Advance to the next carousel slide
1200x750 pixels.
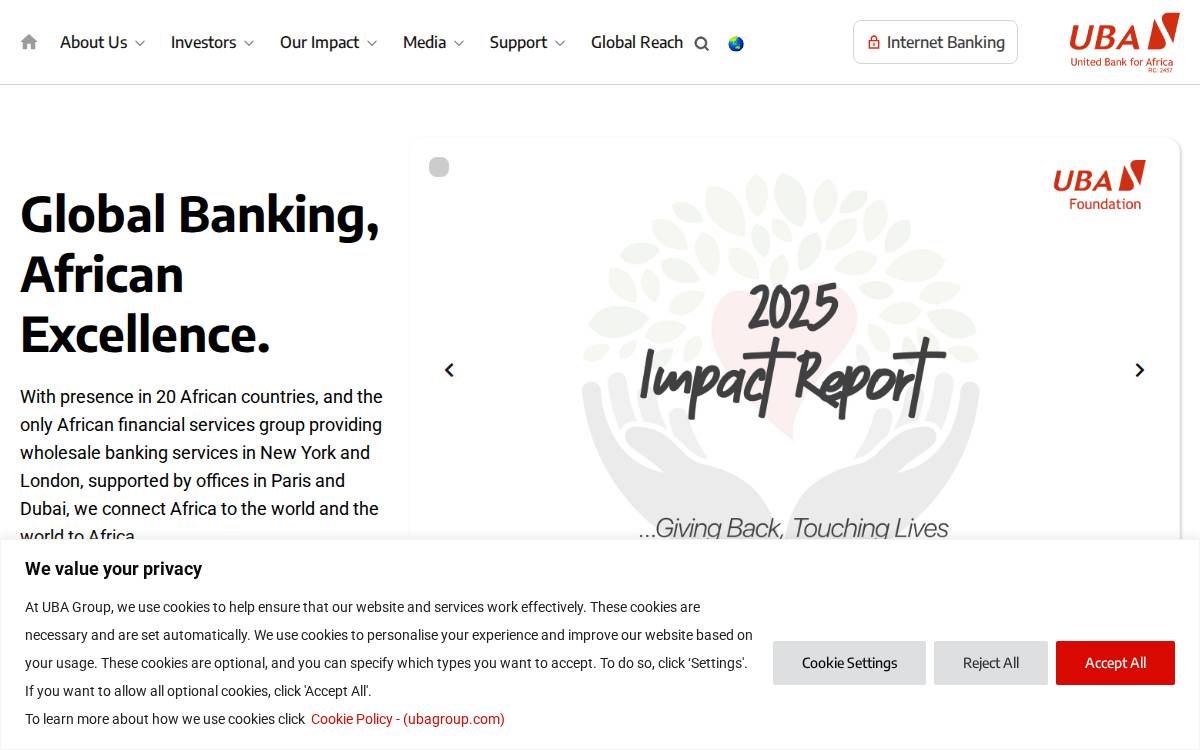click(x=1139, y=370)
